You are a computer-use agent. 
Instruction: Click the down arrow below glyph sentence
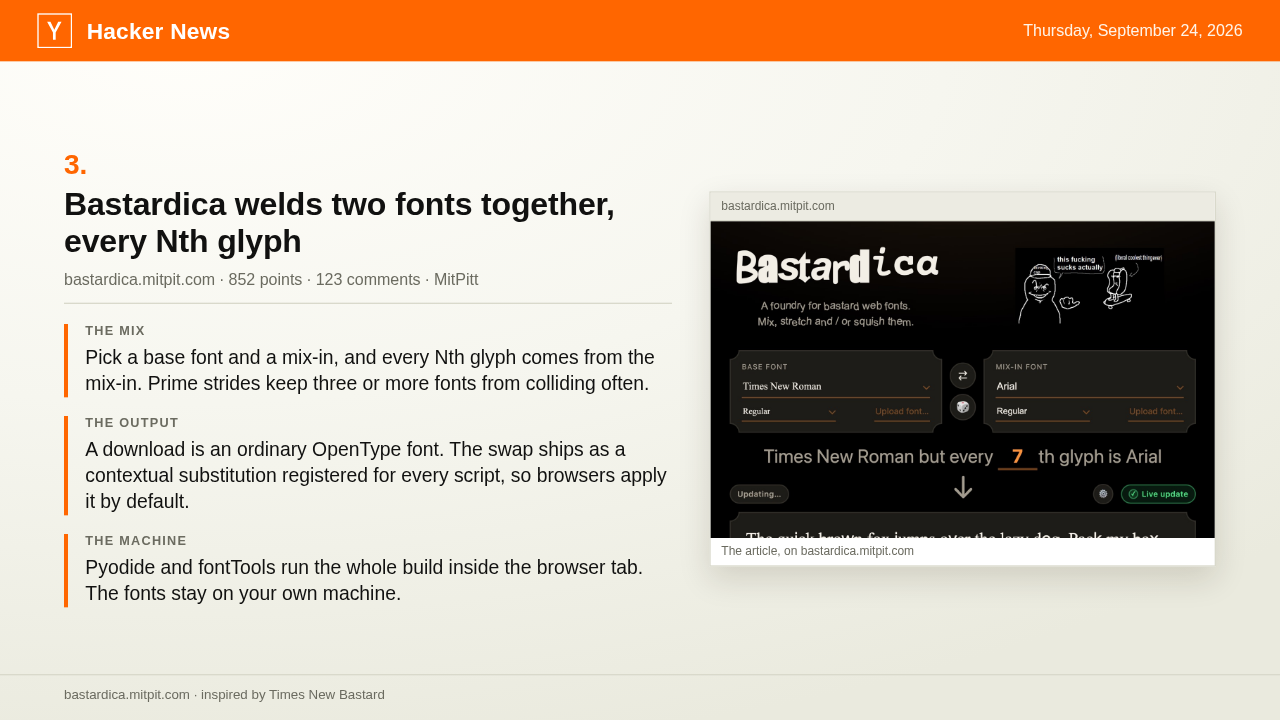pyautogui.click(x=963, y=488)
